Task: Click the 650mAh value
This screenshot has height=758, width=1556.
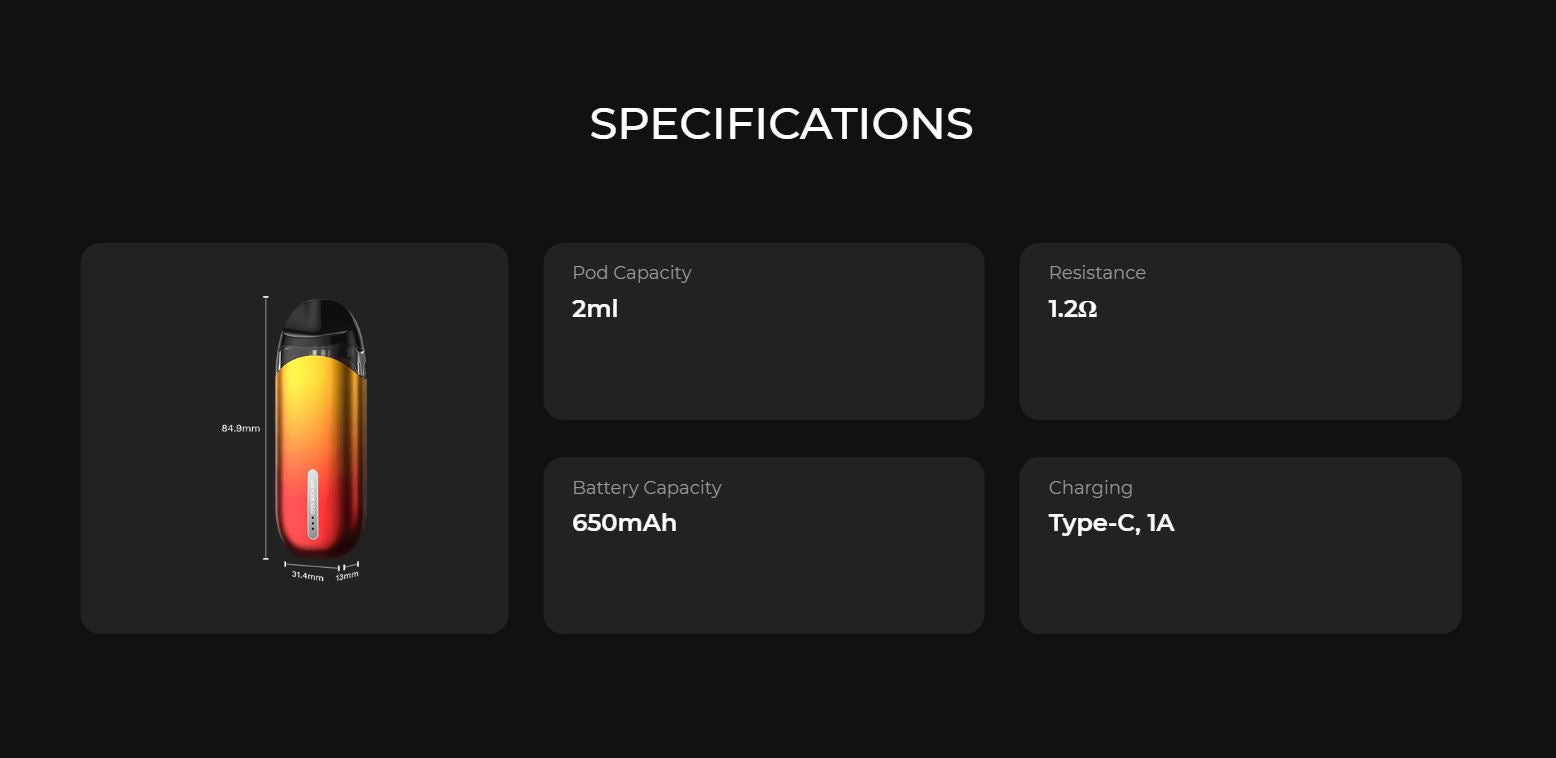Action: click(x=624, y=523)
